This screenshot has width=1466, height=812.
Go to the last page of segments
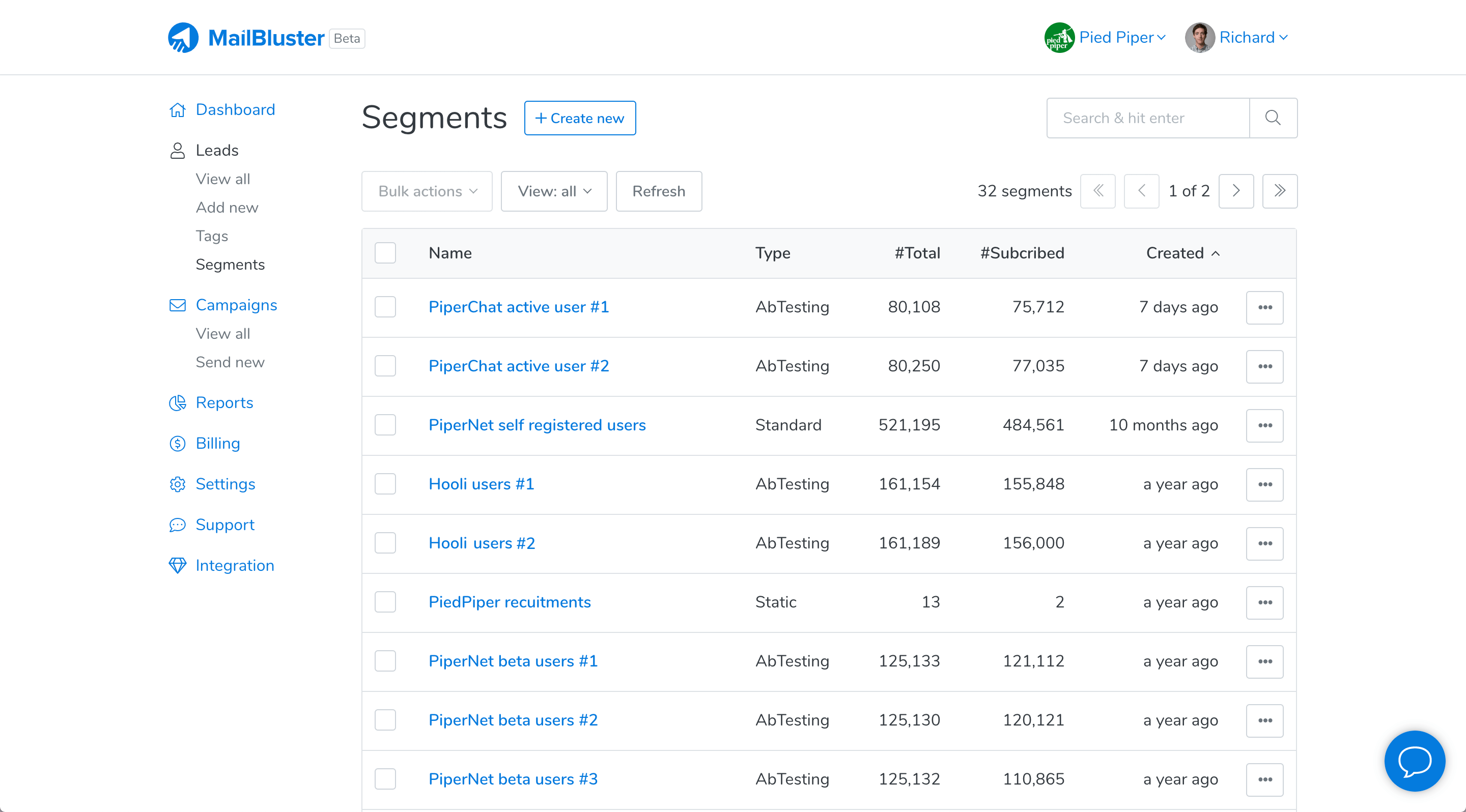tap(1279, 191)
